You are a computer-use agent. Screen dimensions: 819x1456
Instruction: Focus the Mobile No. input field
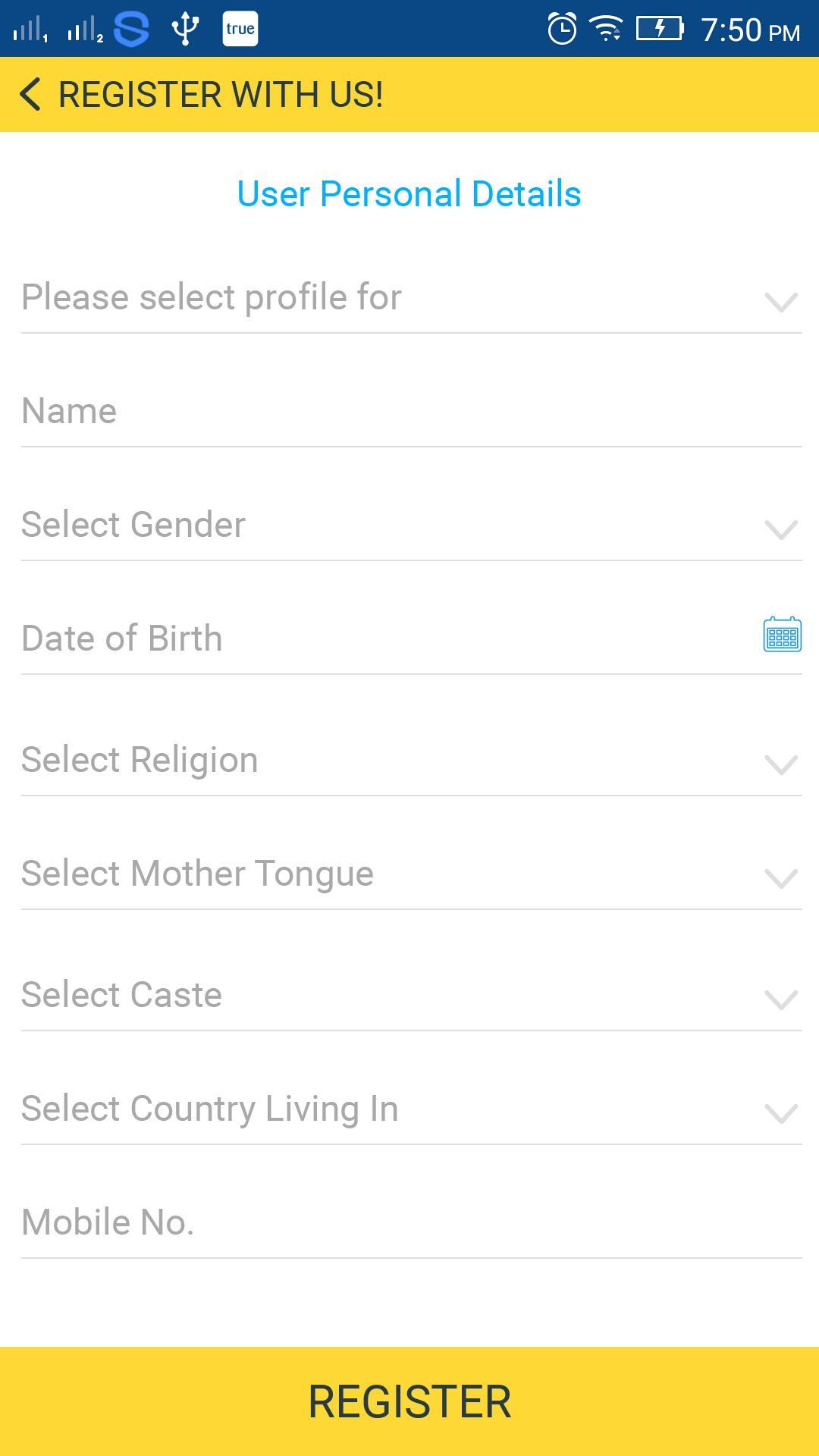(410, 1222)
